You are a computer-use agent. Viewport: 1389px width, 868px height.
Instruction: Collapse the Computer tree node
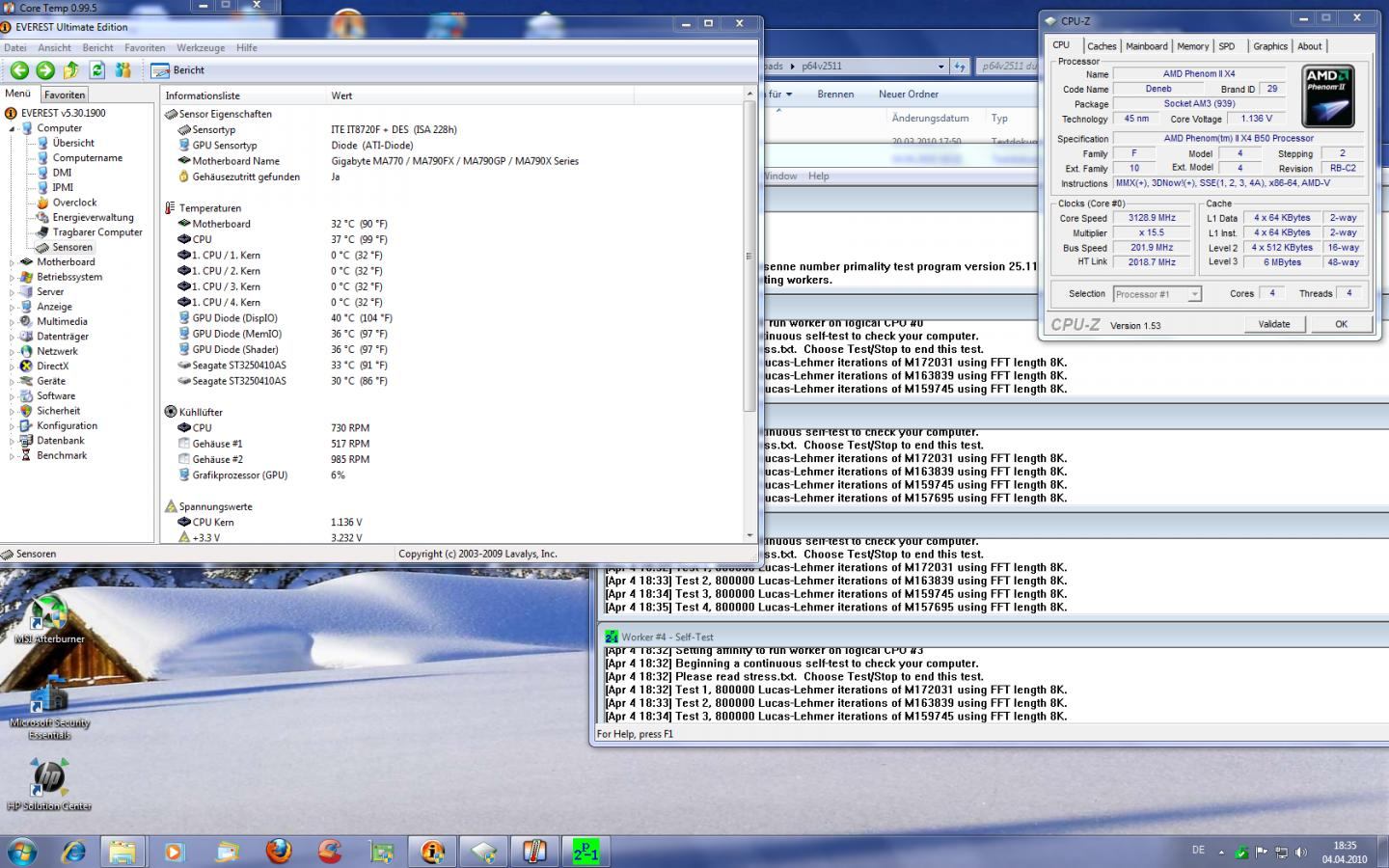[13, 128]
